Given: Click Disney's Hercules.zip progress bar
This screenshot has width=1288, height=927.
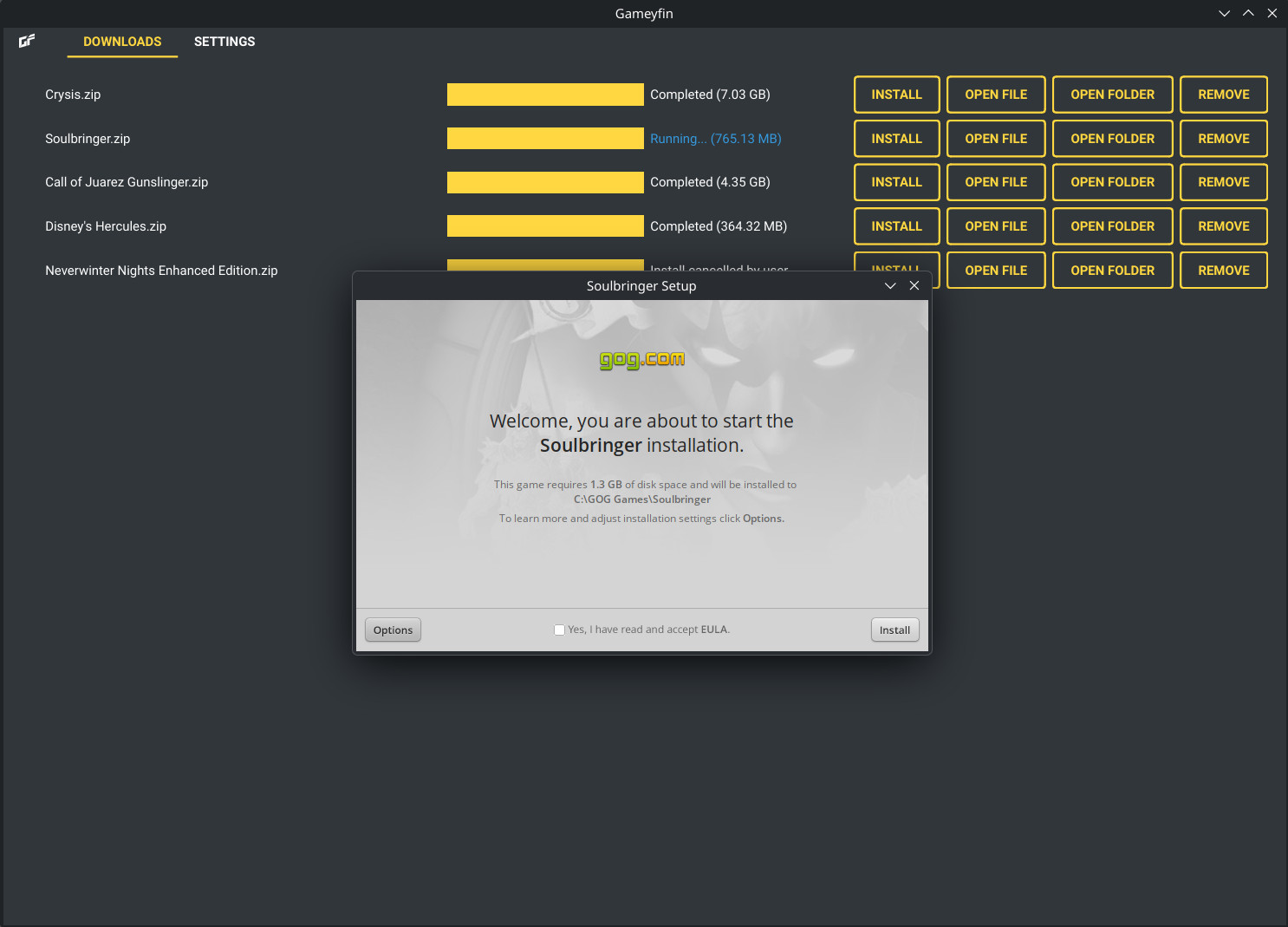Looking at the screenshot, I should coord(545,226).
